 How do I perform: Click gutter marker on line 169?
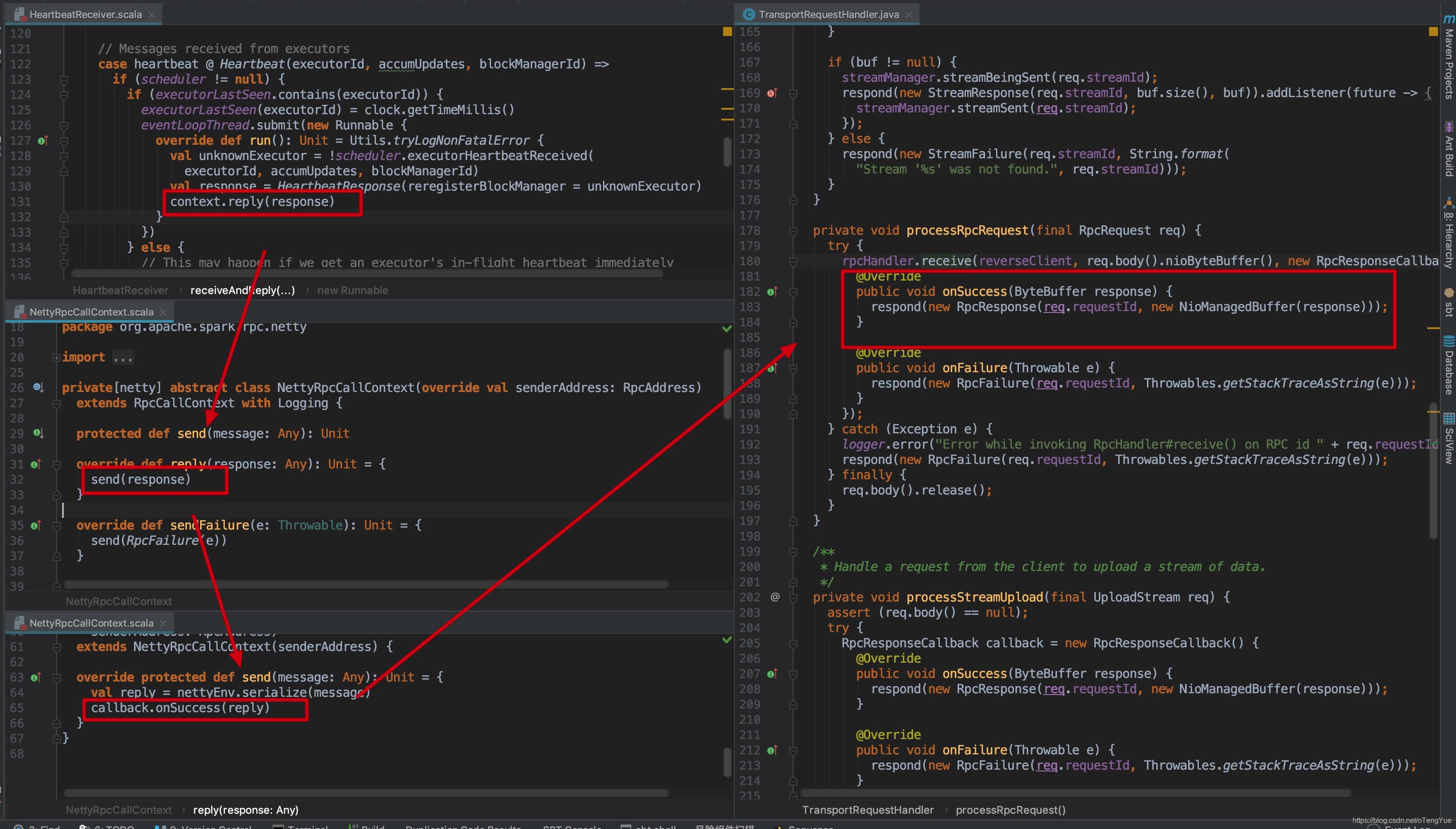coord(772,93)
